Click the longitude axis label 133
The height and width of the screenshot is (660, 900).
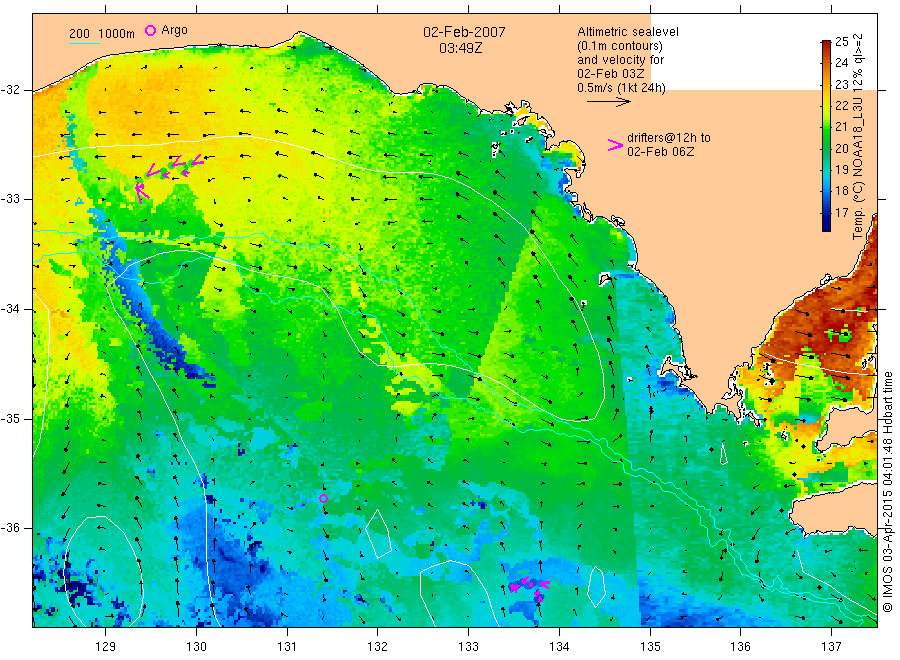point(468,646)
